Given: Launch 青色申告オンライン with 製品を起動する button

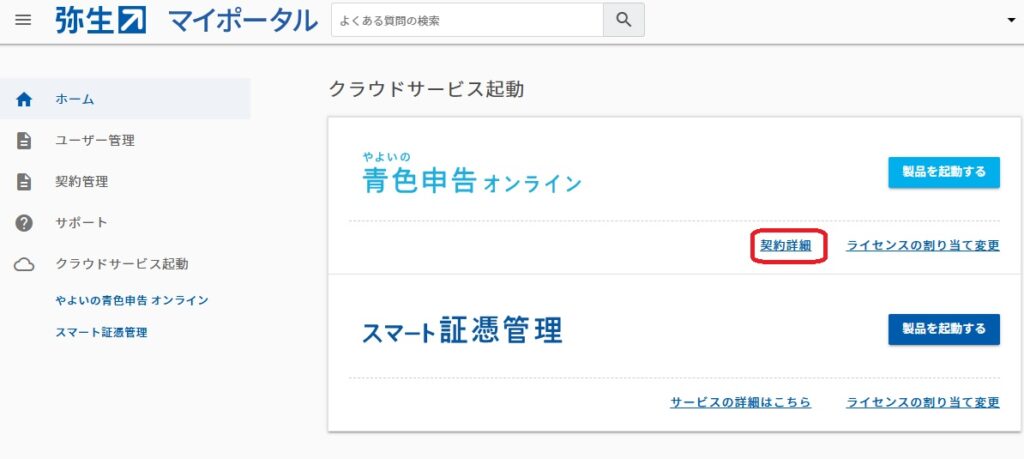Looking at the screenshot, I should [943, 172].
